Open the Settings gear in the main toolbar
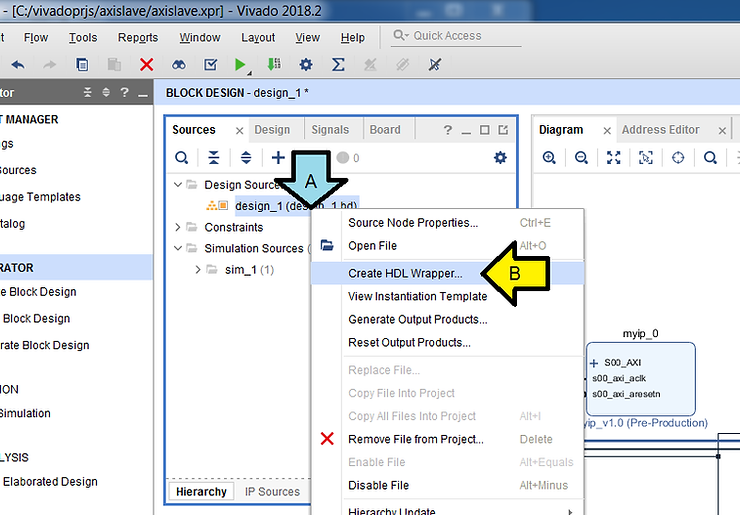This screenshot has height=515, width=740. click(306, 64)
